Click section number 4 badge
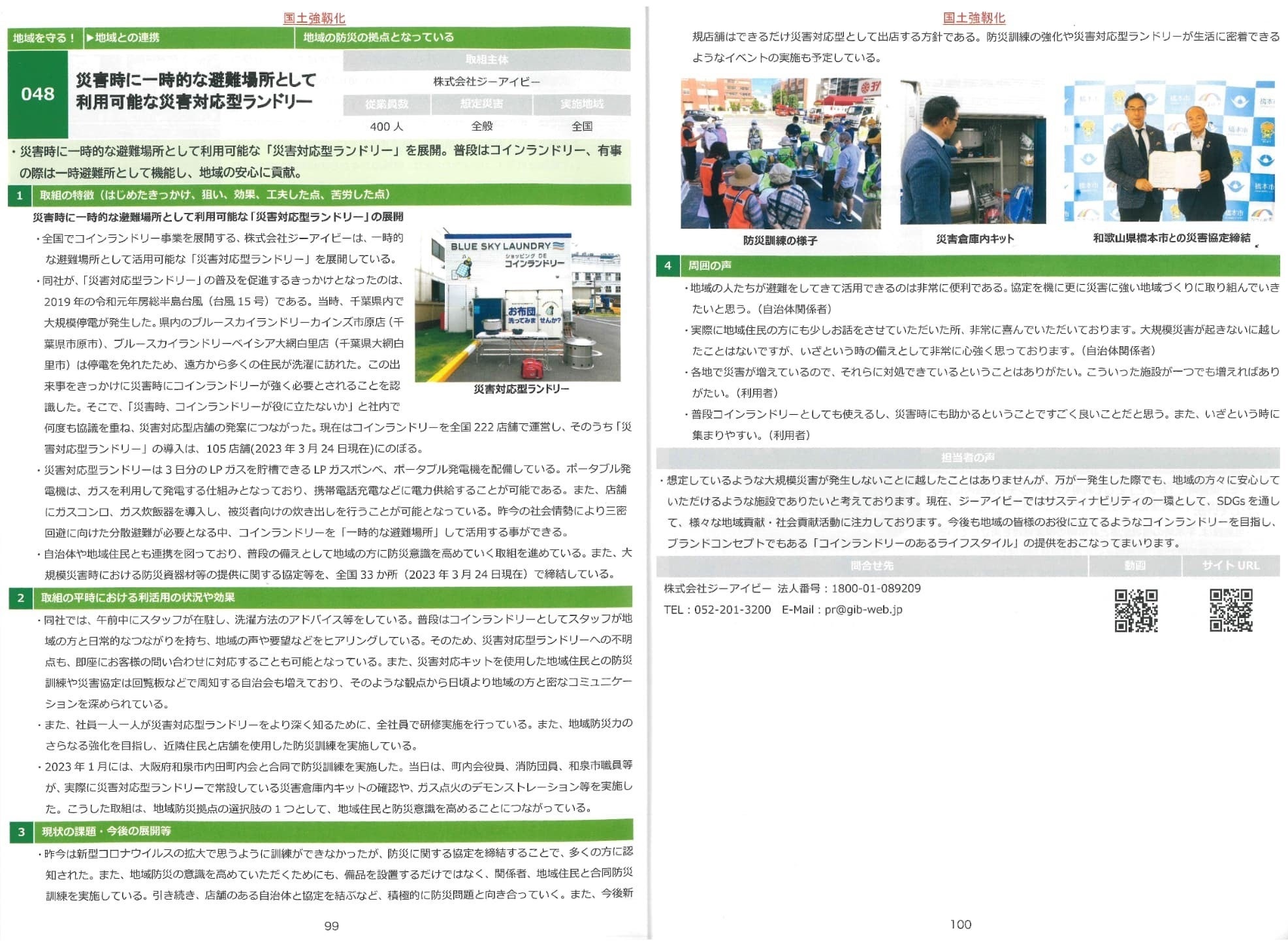 click(667, 265)
